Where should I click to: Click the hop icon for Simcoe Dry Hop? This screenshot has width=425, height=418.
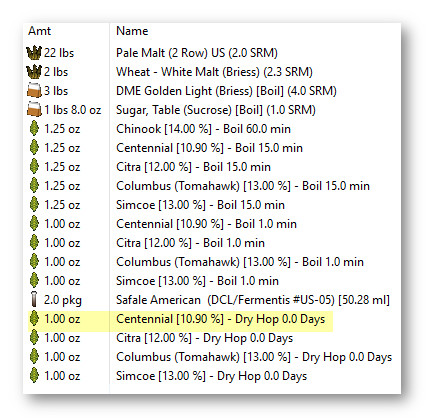click(34, 376)
